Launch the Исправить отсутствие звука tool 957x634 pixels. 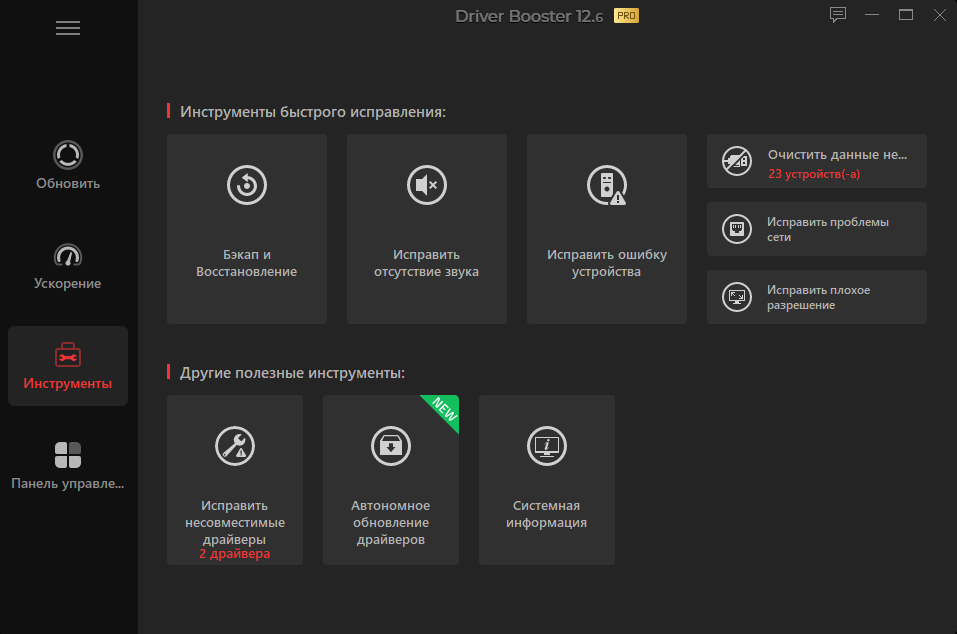[426, 228]
